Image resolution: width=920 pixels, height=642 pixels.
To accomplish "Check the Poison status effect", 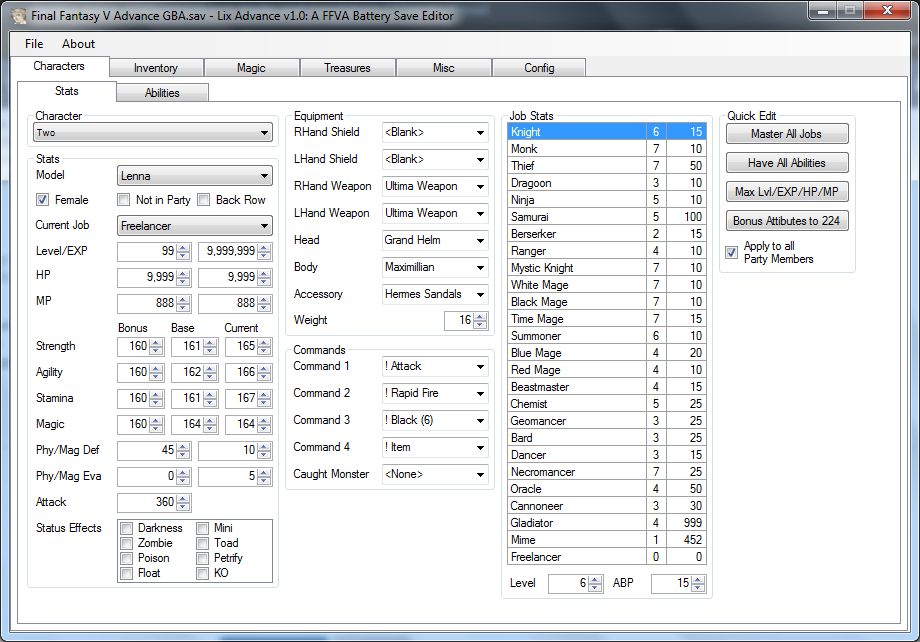I will 126,558.
